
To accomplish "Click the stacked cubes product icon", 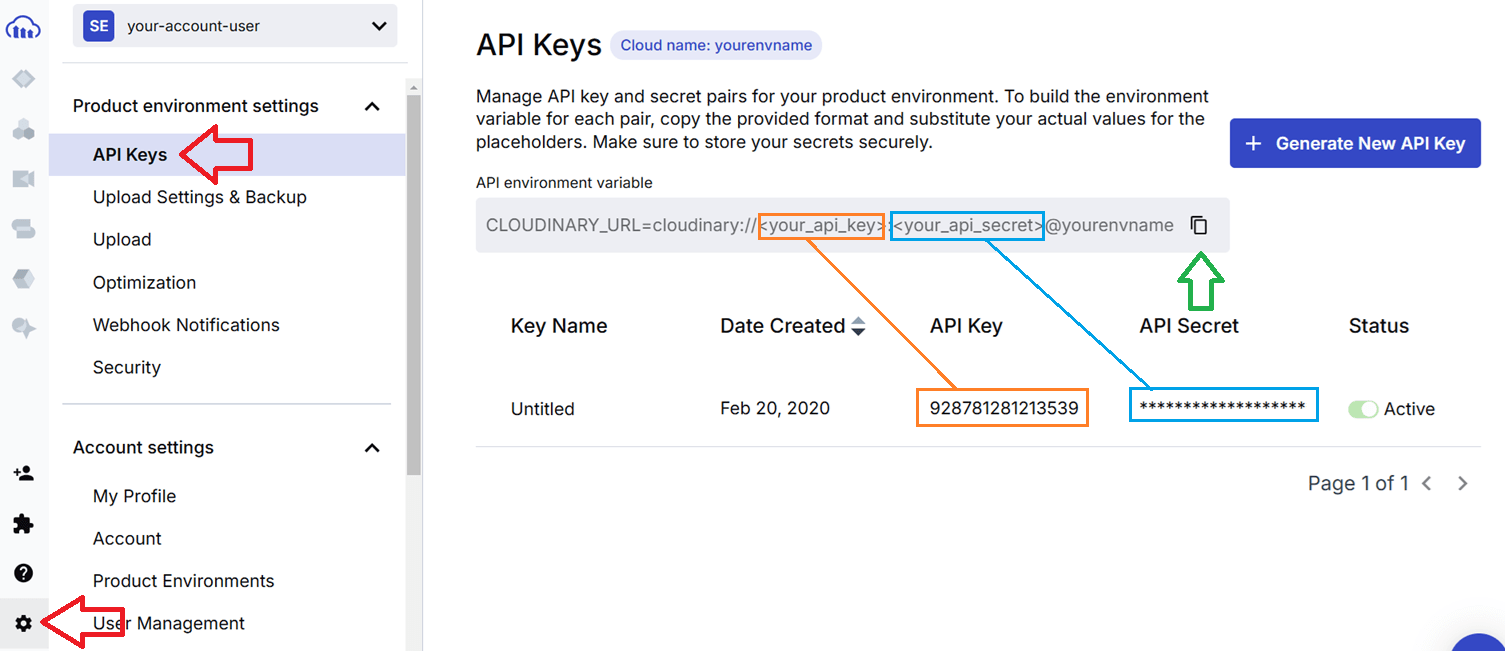I will click(23, 129).
